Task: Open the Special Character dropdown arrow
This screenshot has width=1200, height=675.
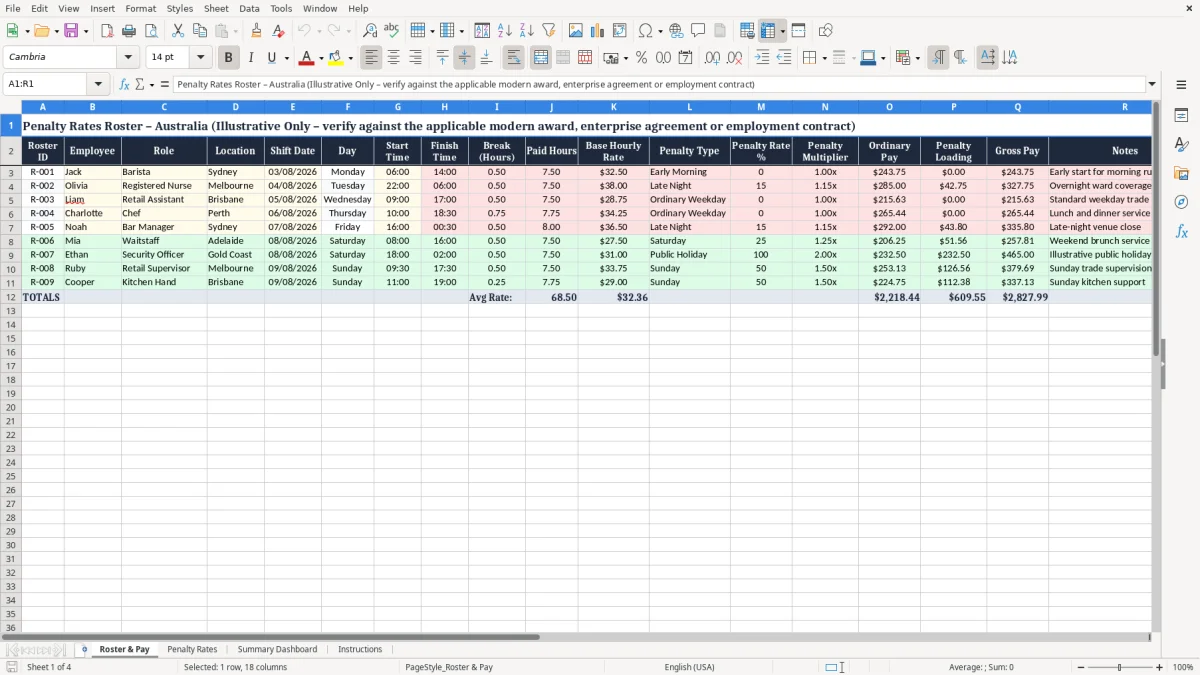Action: tap(660, 31)
